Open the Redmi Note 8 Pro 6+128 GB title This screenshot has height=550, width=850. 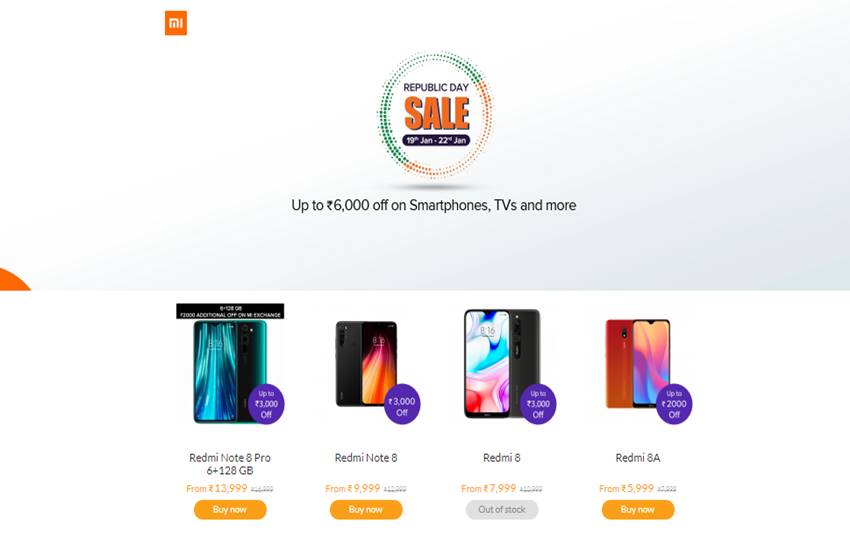click(x=230, y=464)
